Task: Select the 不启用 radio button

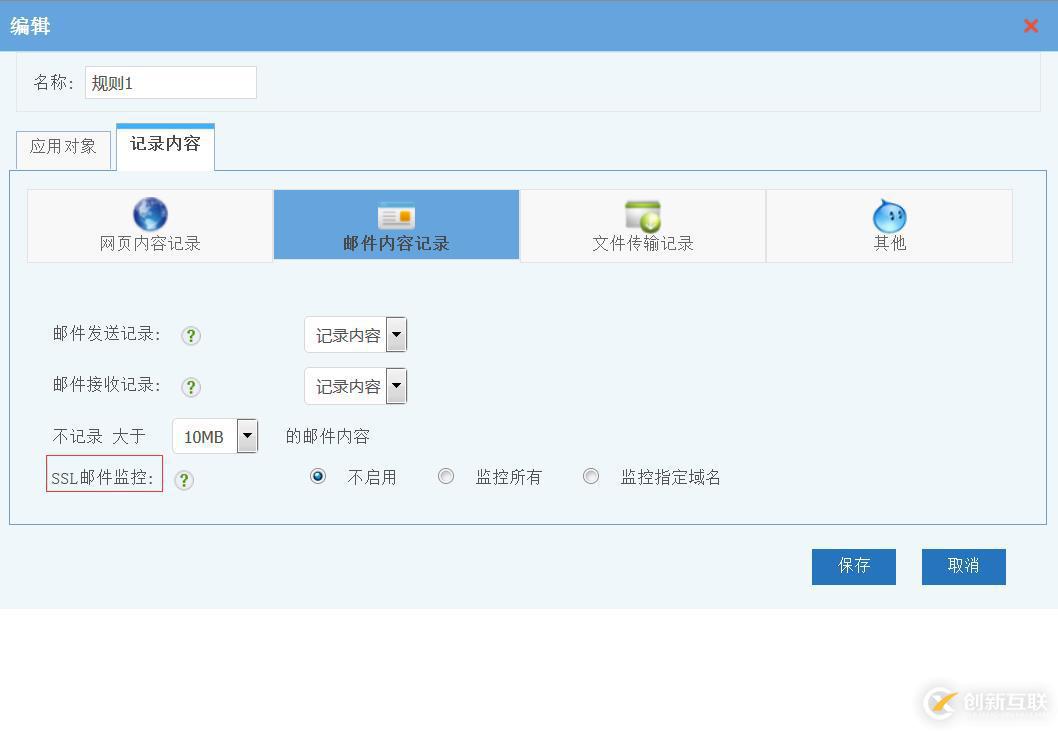Action: (317, 476)
